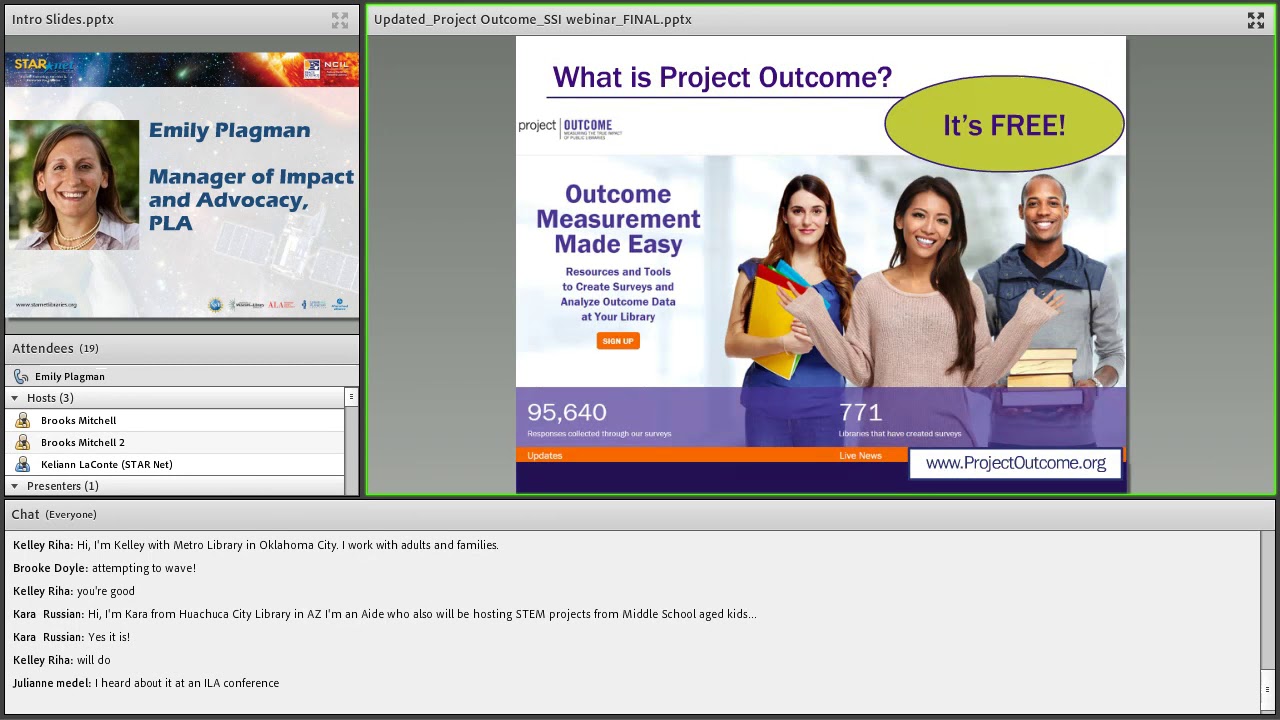The width and height of the screenshot is (1280, 720).
Task: Click host icon next to Brooks Mitchell 2
Action: [x=22, y=443]
